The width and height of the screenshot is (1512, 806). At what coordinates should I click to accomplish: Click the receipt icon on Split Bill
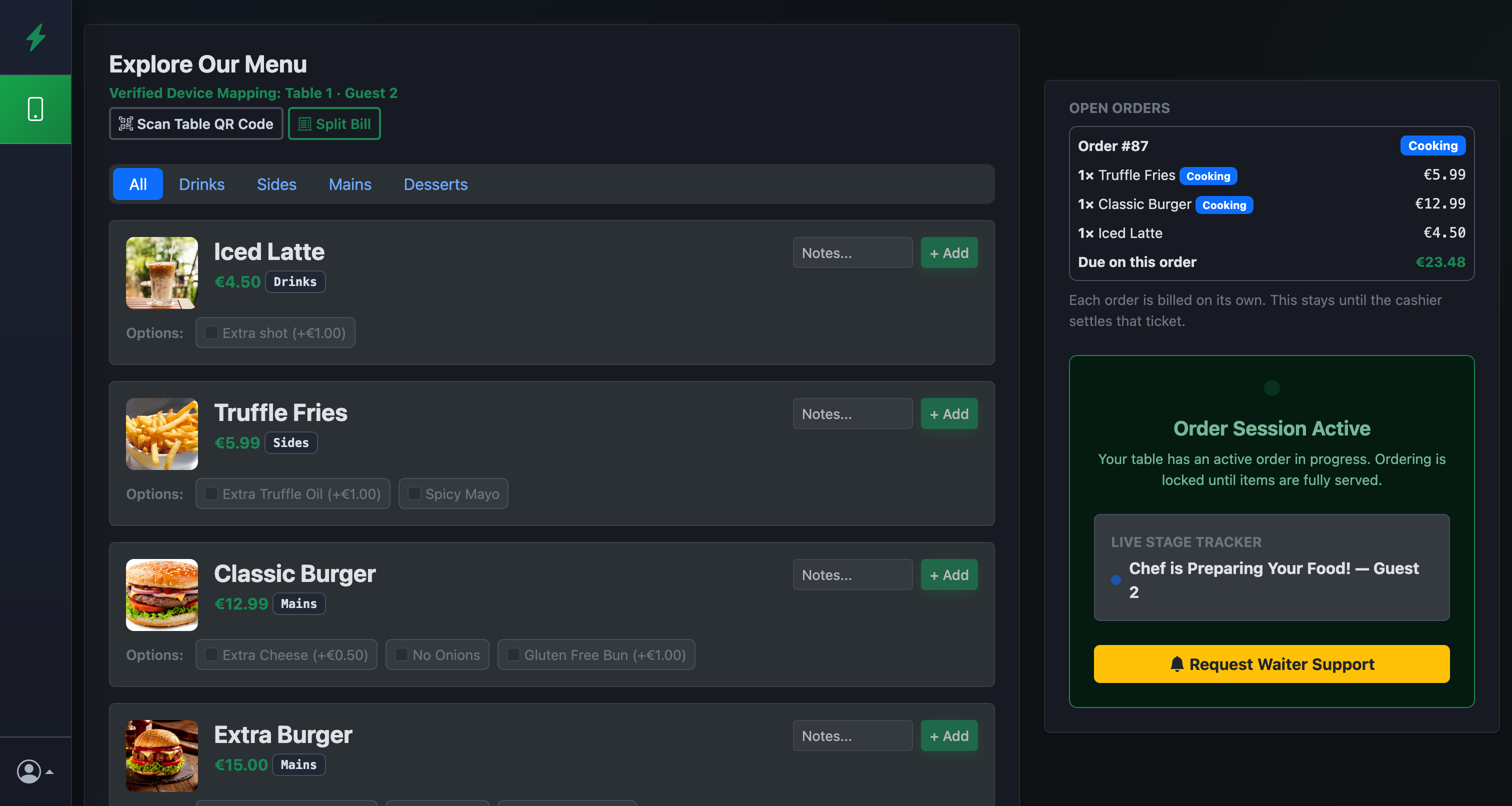(304, 124)
